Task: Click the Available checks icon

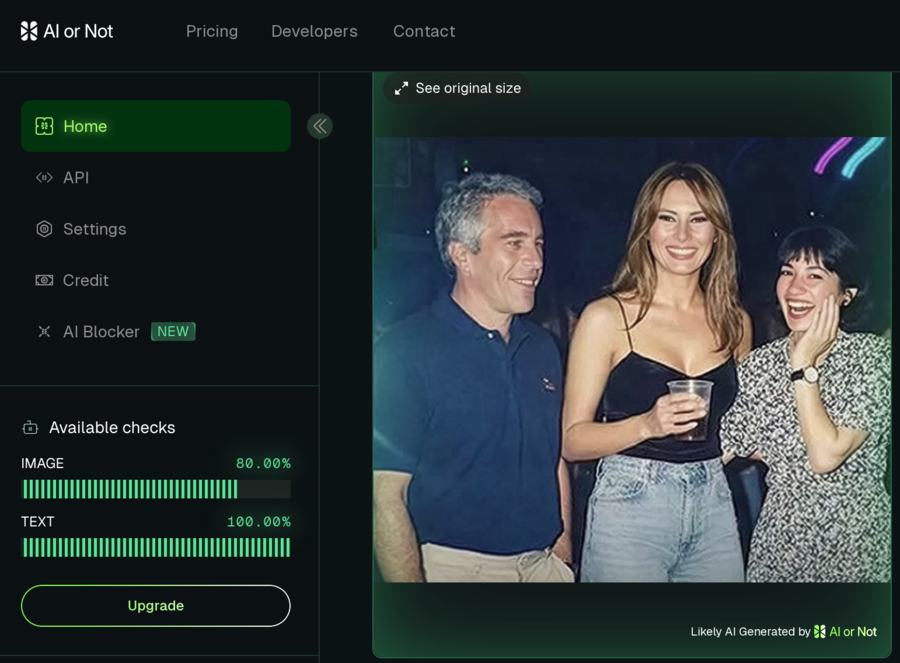Action: pyautogui.click(x=30, y=428)
